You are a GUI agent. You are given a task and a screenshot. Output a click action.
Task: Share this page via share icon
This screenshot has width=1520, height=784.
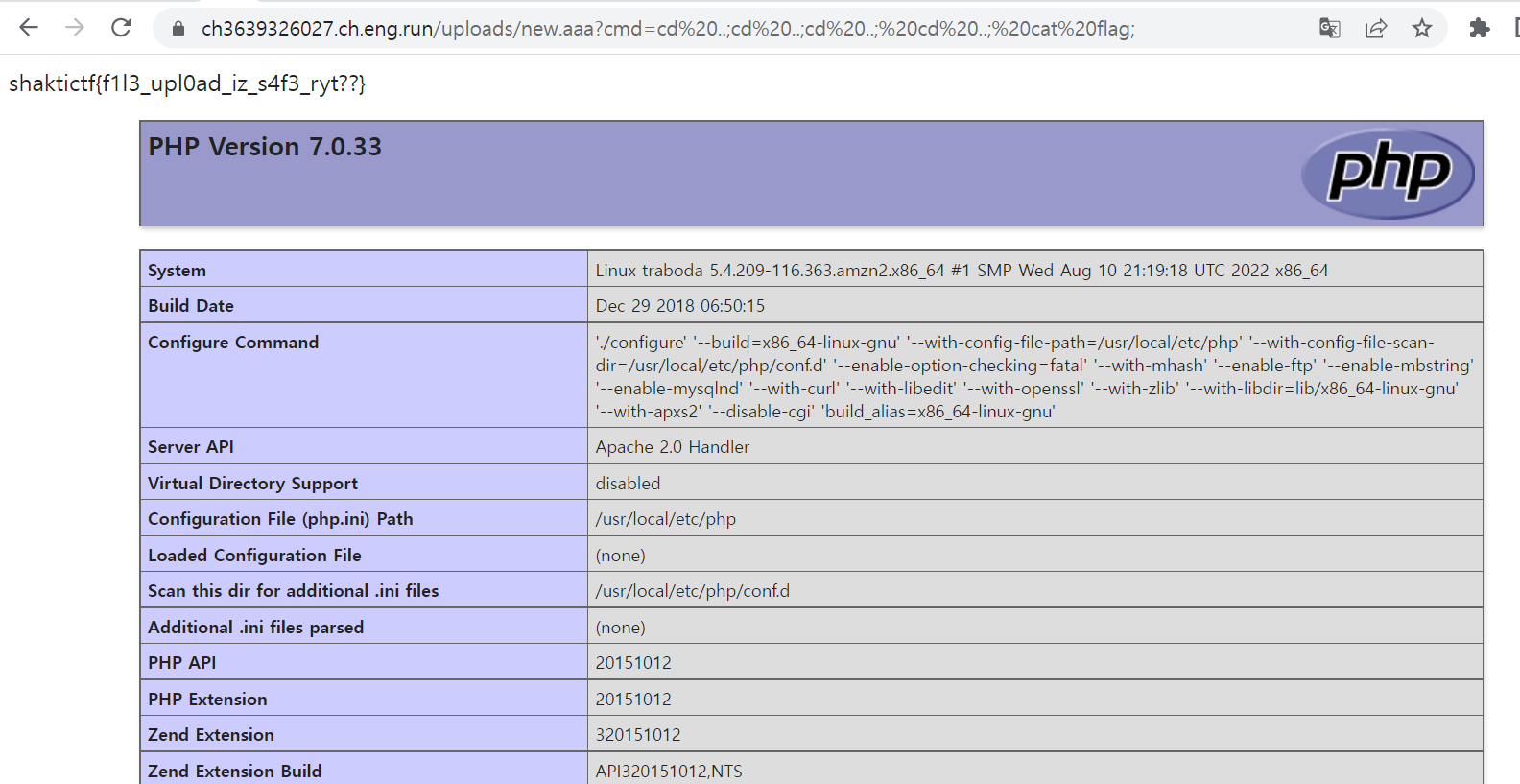(1376, 28)
